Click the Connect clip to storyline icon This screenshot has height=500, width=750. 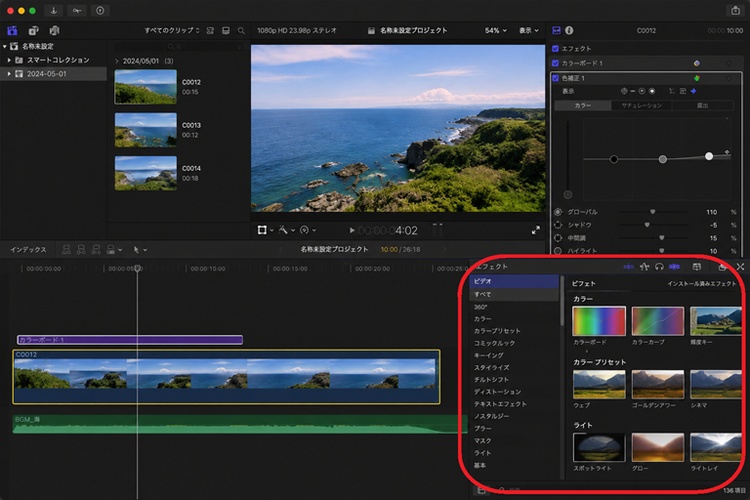tap(66, 249)
